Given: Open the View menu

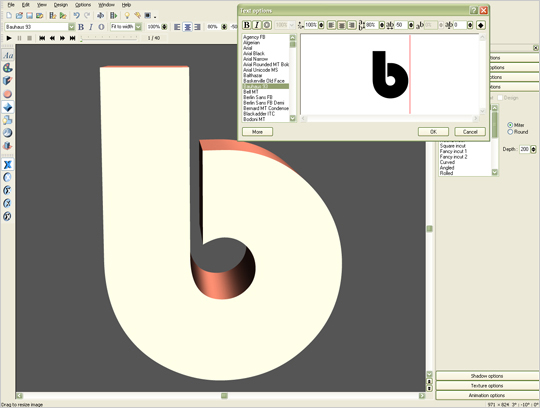Looking at the screenshot, I should 42,5.
